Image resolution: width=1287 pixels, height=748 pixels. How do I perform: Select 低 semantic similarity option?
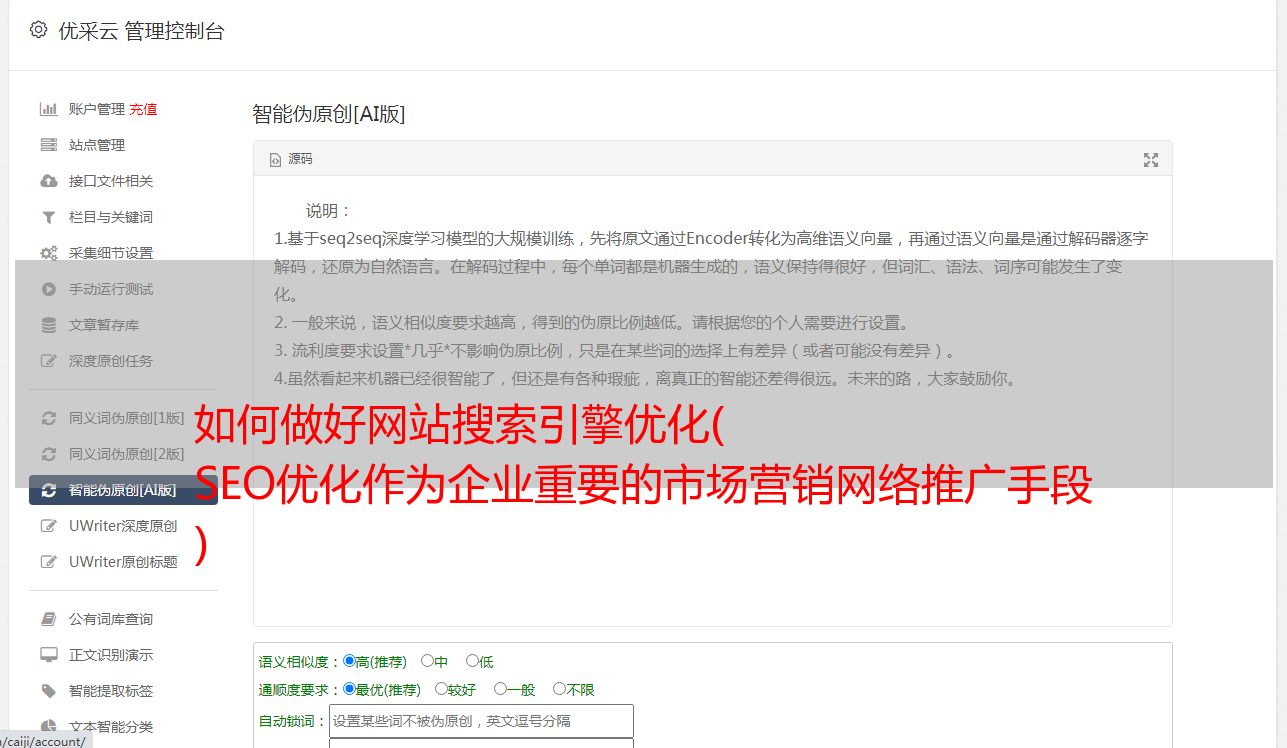click(x=472, y=661)
